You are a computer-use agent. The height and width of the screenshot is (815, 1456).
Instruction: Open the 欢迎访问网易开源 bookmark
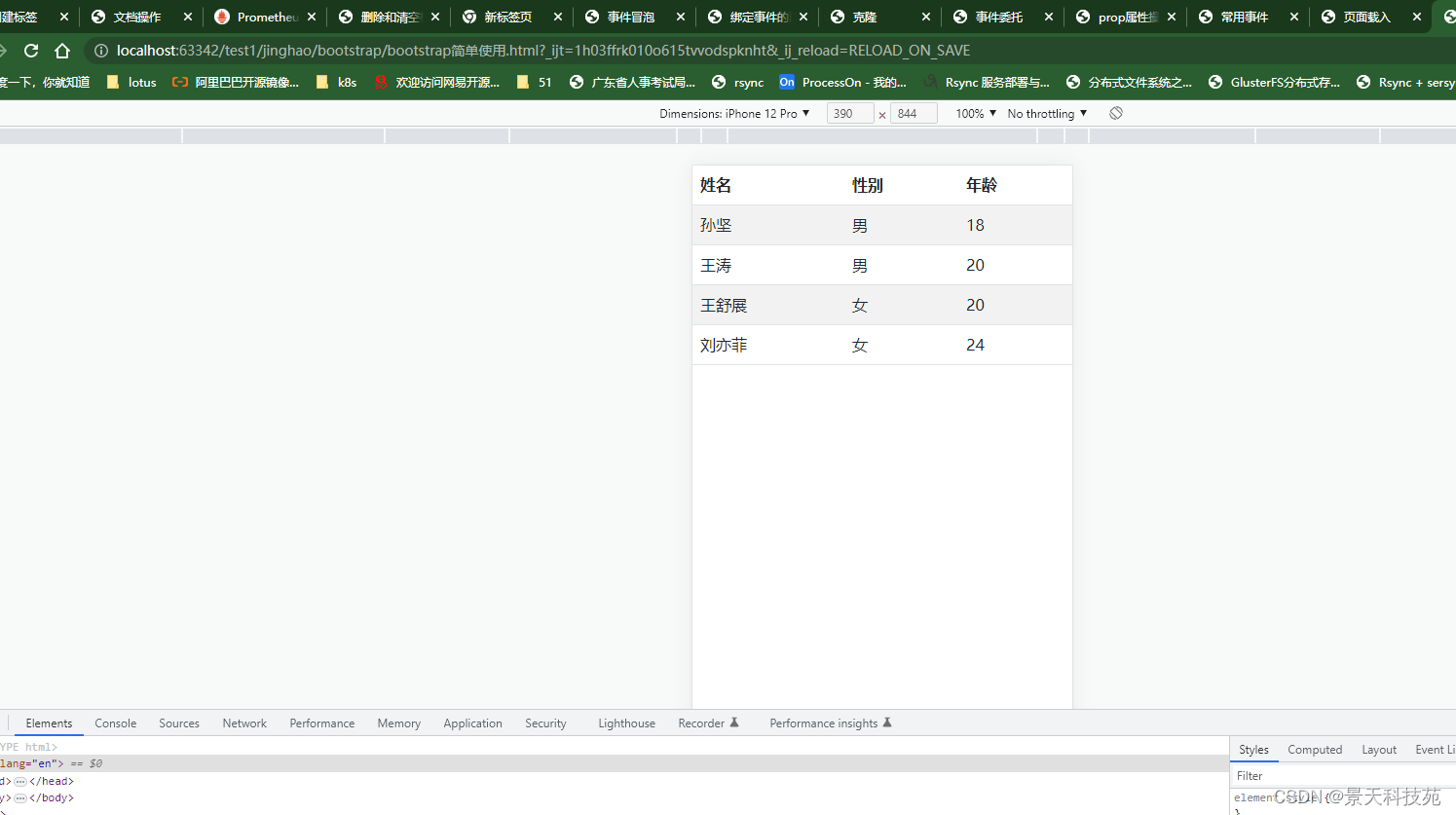(x=436, y=83)
